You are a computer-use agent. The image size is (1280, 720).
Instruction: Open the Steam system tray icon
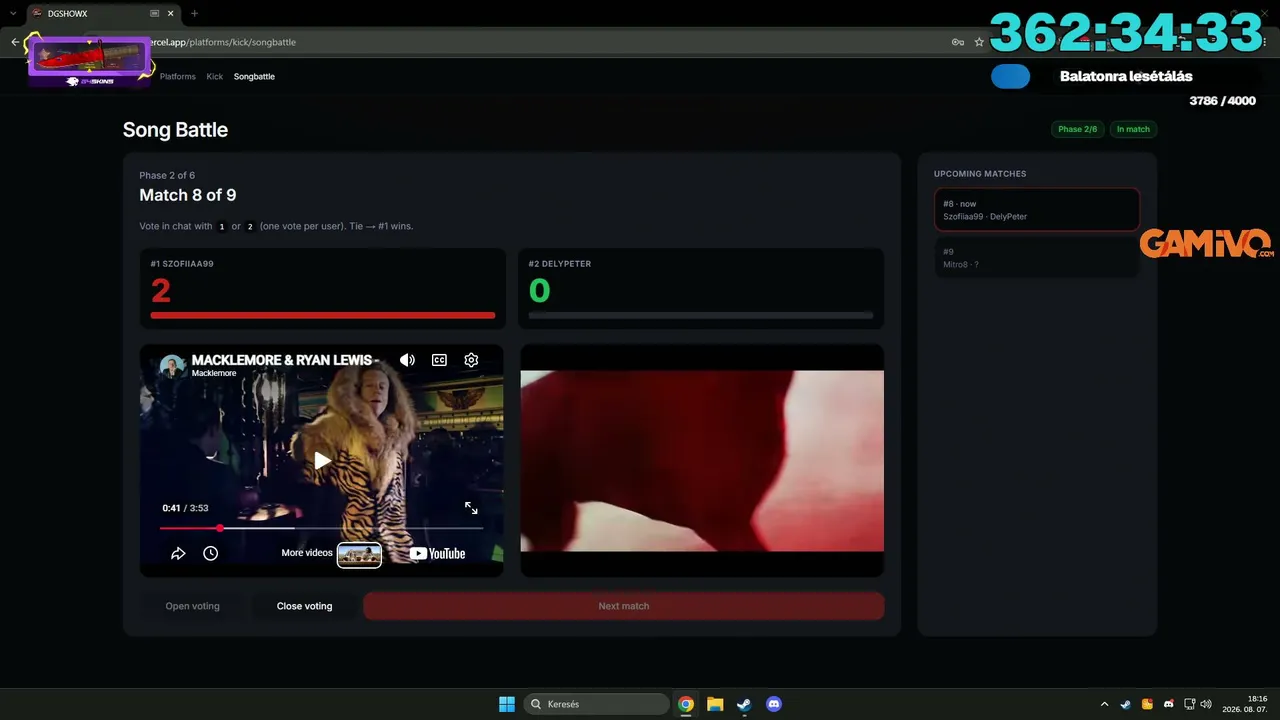(1125, 704)
